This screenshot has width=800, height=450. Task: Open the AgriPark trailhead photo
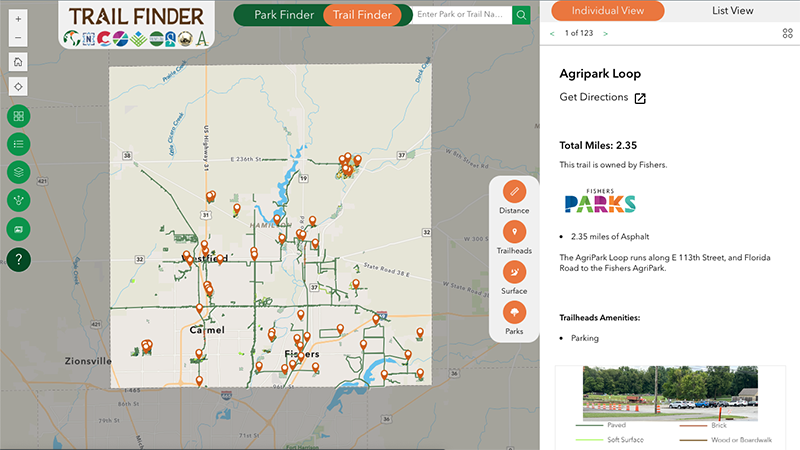click(x=670, y=393)
